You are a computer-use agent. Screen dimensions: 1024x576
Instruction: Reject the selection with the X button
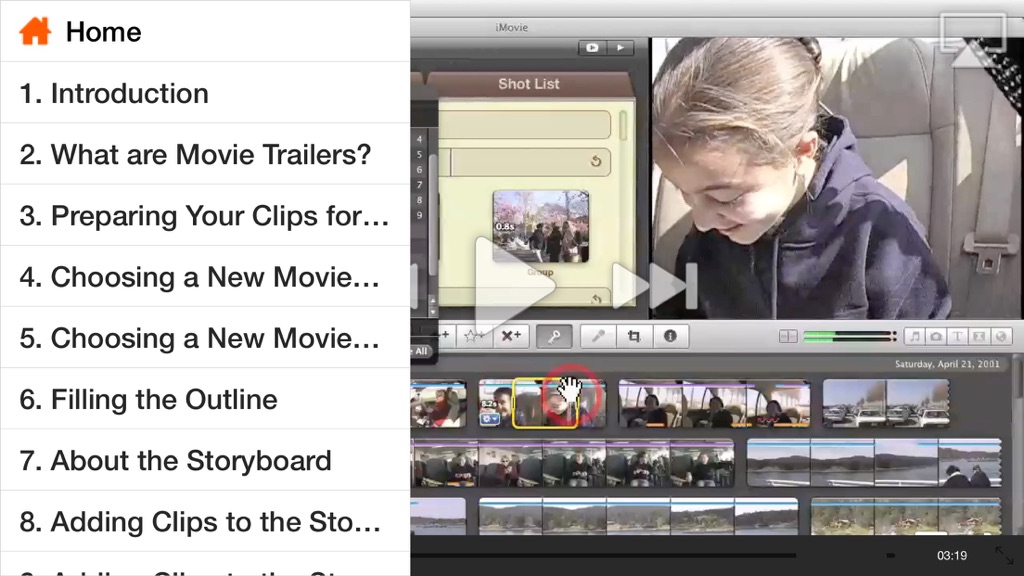(511, 336)
